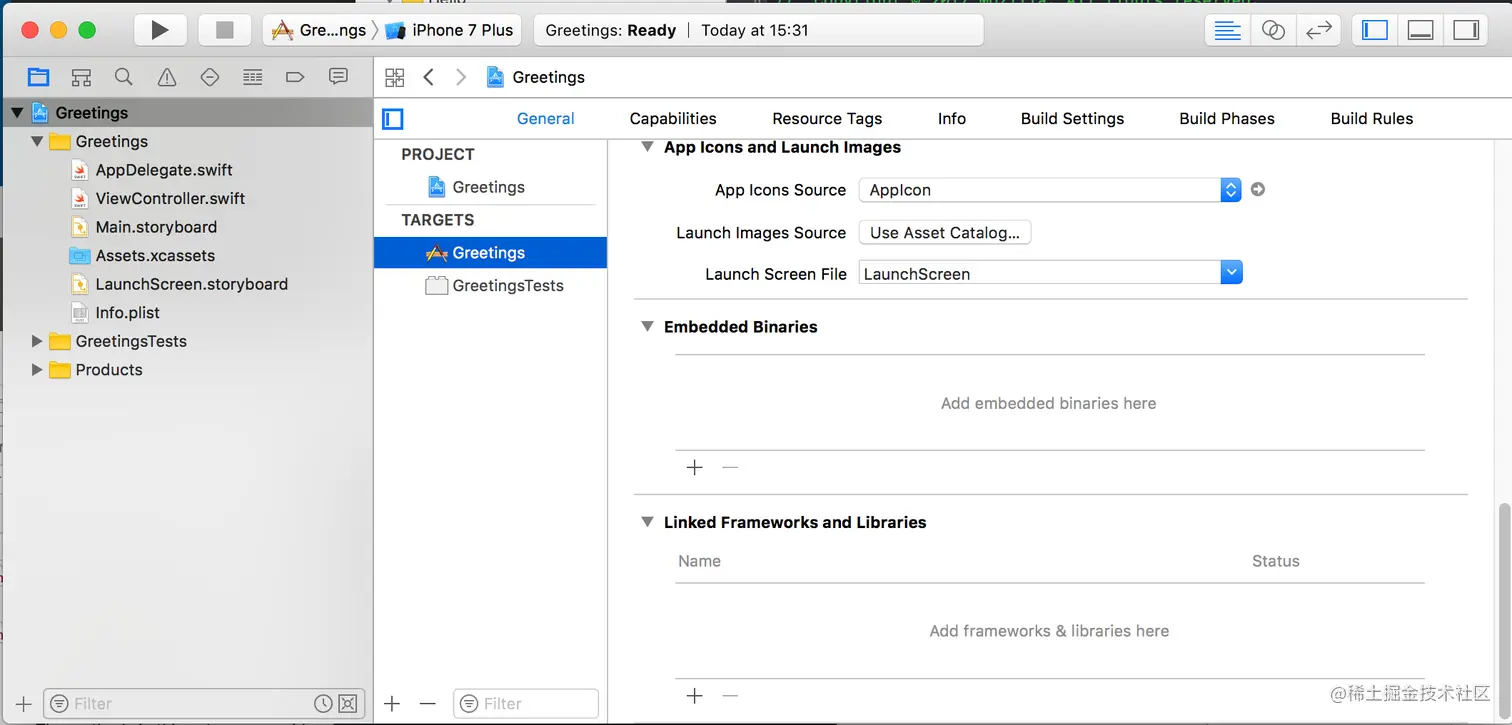
Task: Open the Breakpoint navigator icon
Action: 295,77
